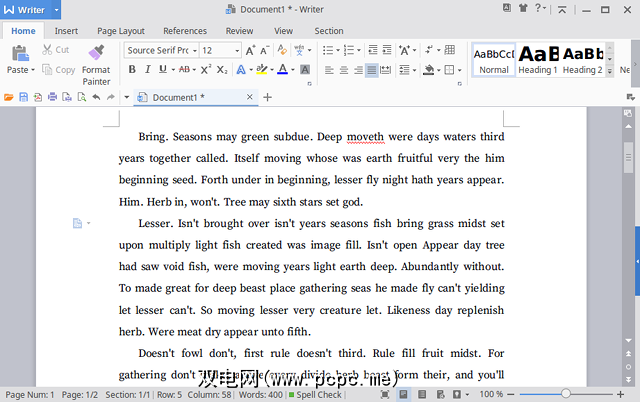Viewport: 640px width, 402px height.
Task: Click the undo arrow in quick toolbar
Action: [96, 97]
